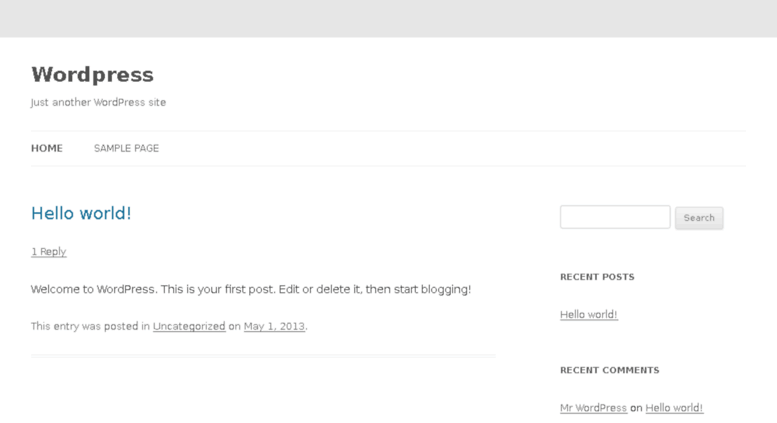Open the Uncategorized category link

click(x=189, y=326)
